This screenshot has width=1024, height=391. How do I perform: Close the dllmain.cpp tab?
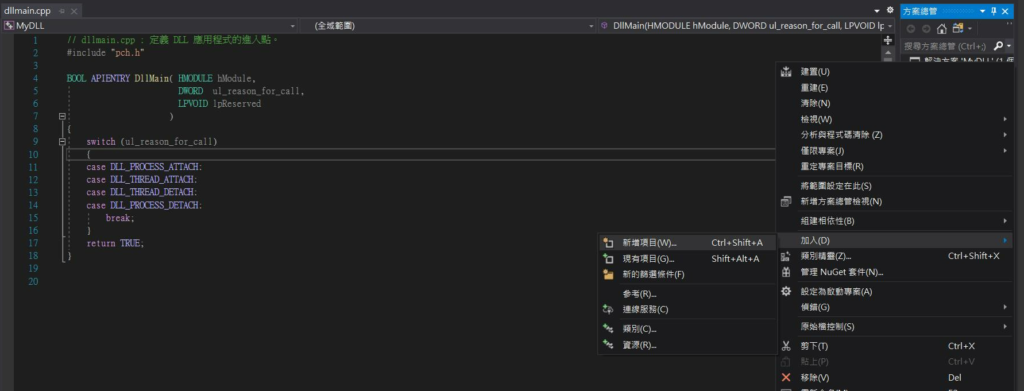click(x=73, y=12)
